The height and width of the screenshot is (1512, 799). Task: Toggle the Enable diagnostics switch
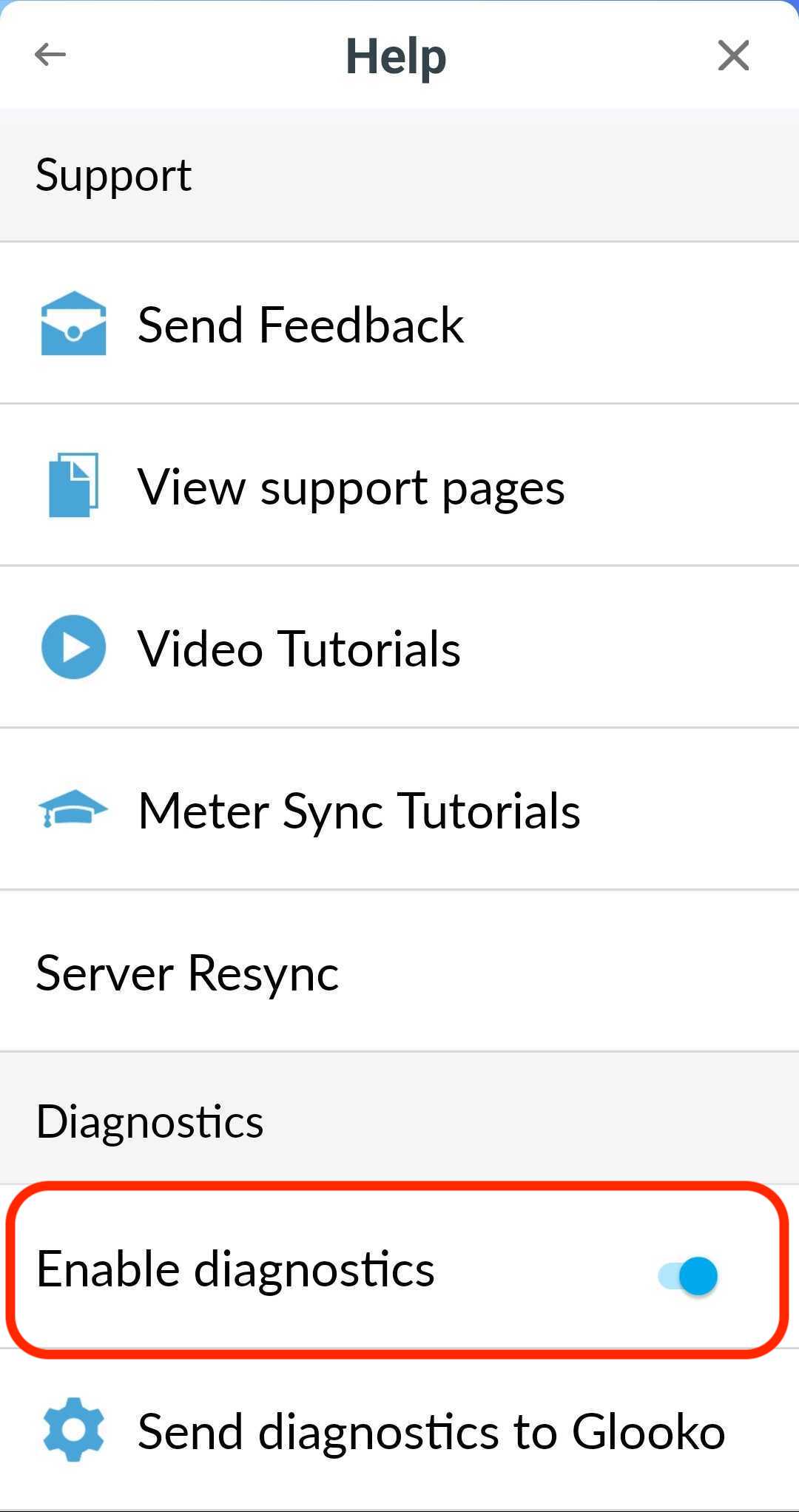coord(688,1275)
